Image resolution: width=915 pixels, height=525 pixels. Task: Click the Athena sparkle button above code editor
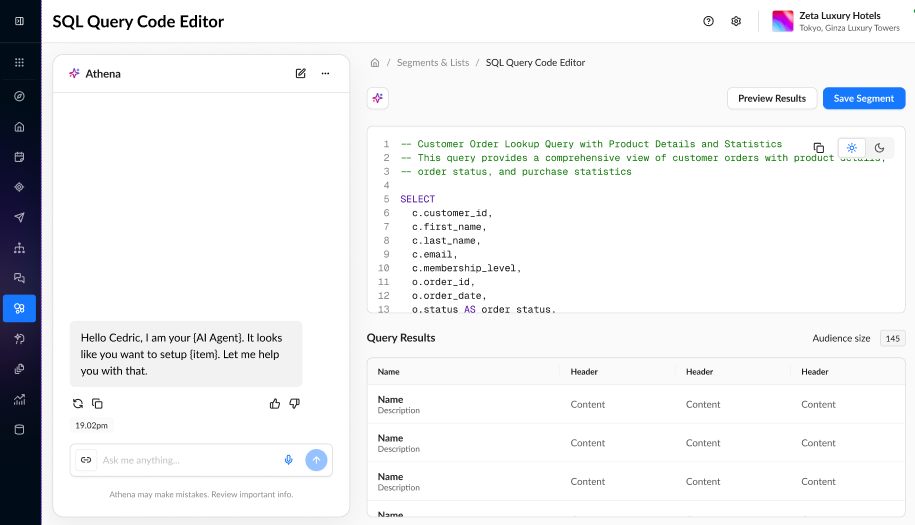[378, 98]
